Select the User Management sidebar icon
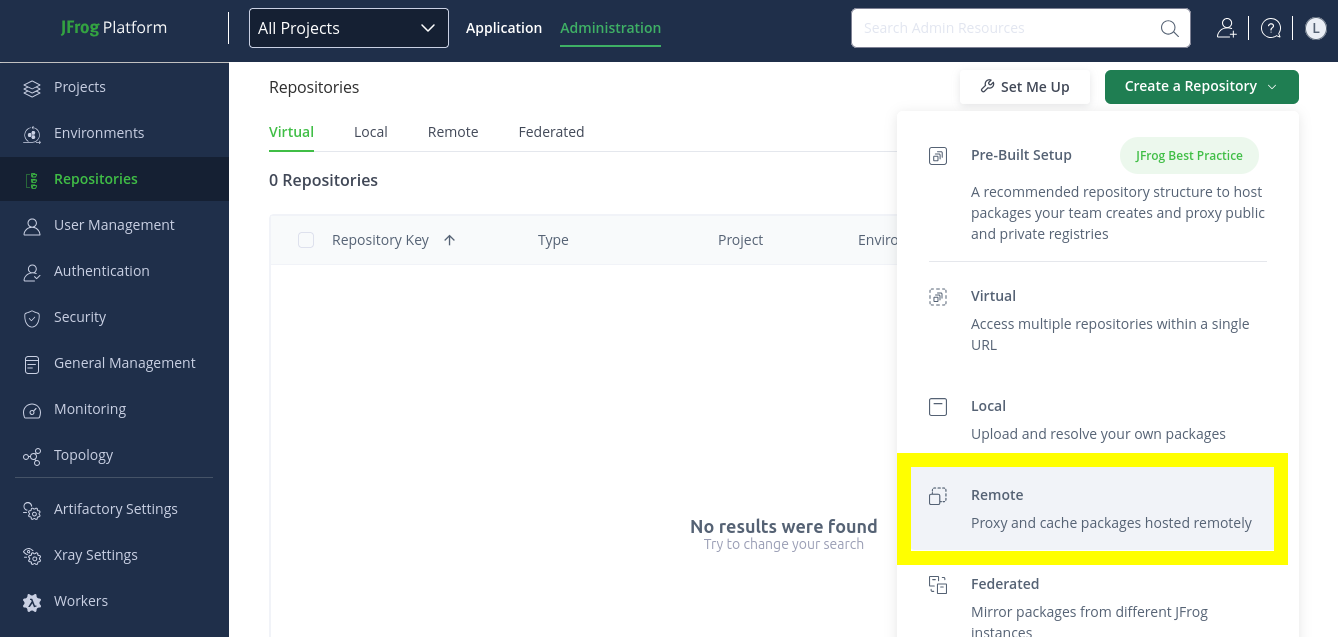 [31, 224]
